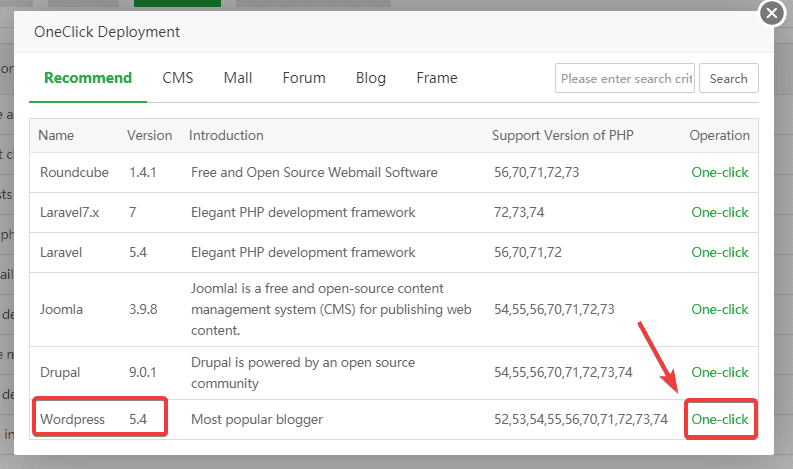
Task: Deploy Roundcube with One-click
Action: coord(720,172)
